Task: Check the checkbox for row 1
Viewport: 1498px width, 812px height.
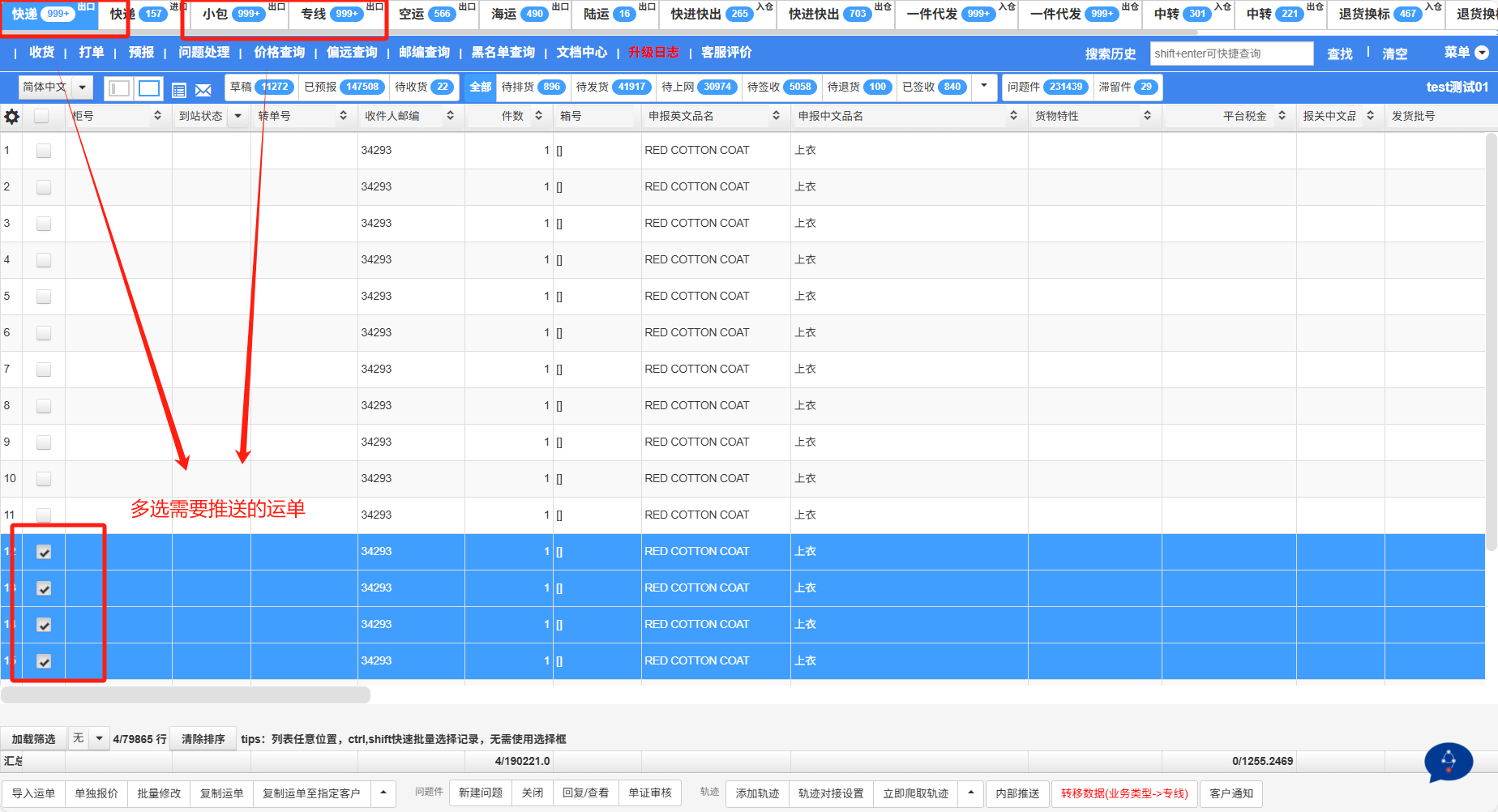Action: coord(44,151)
